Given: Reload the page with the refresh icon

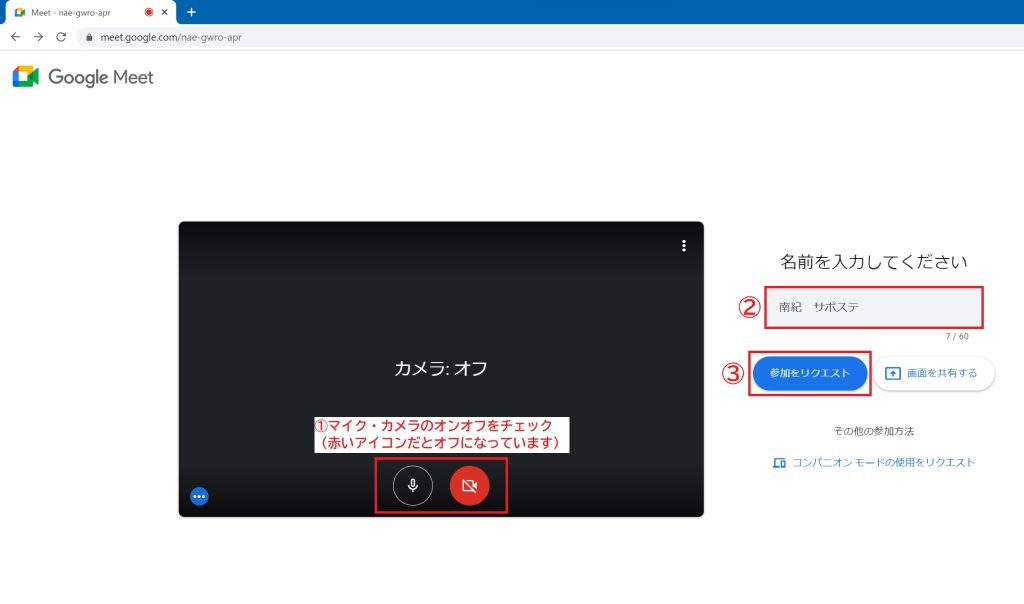Looking at the screenshot, I should click(61, 37).
